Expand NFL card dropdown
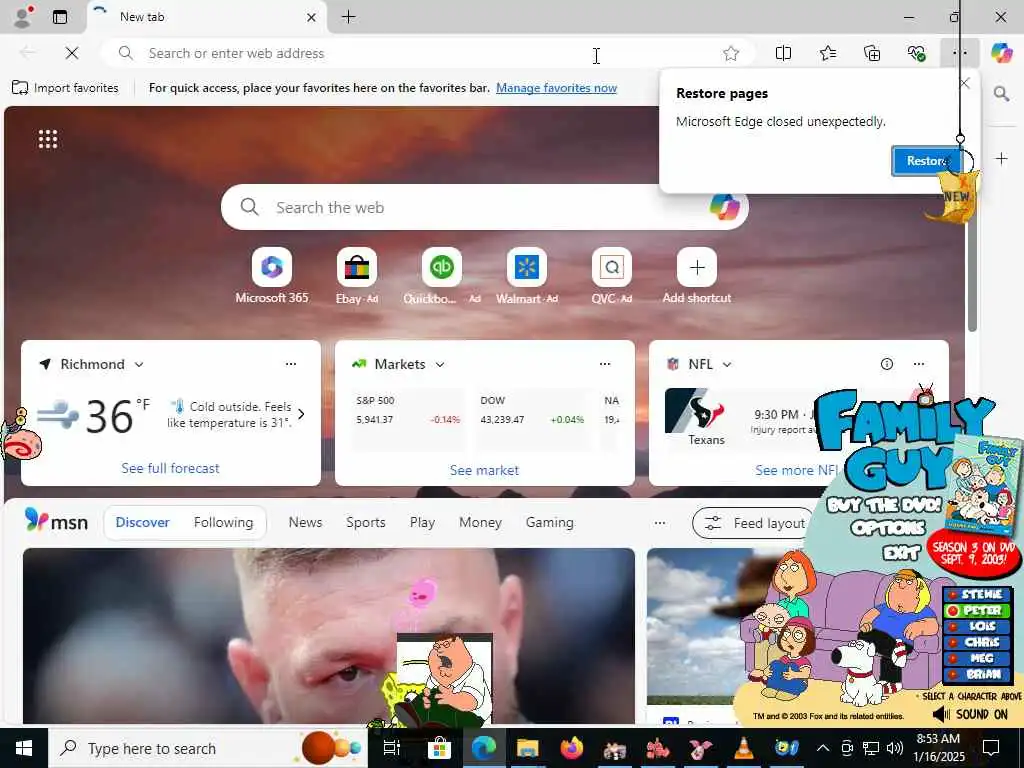The width and height of the screenshot is (1024, 768). click(x=727, y=364)
